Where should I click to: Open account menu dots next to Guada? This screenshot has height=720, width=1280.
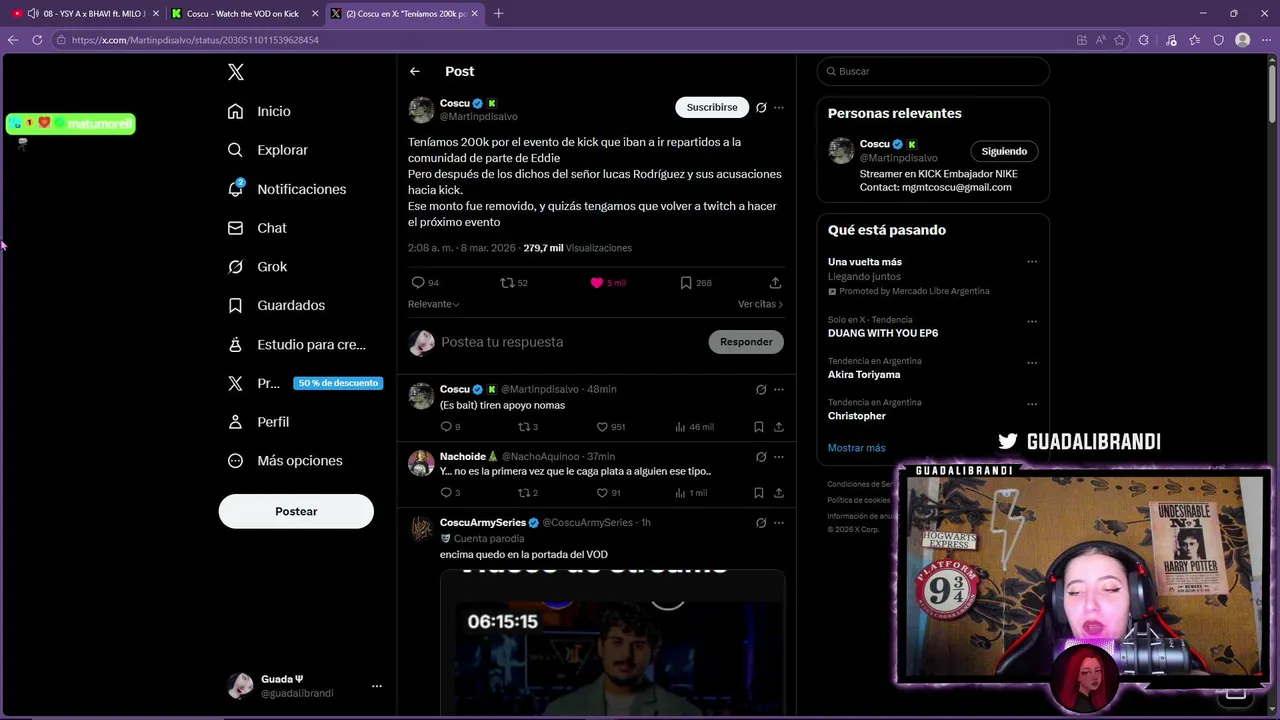[x=377, y=686]
